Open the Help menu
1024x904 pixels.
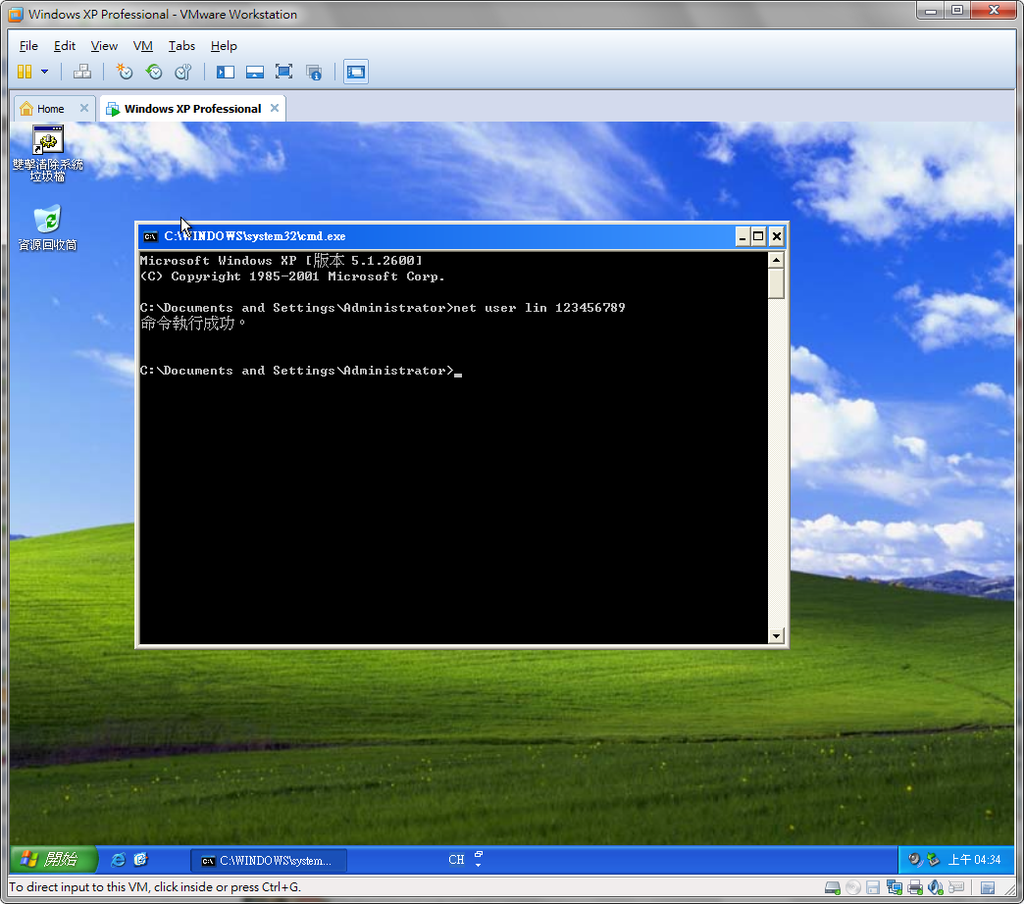(x=223, y=46)
